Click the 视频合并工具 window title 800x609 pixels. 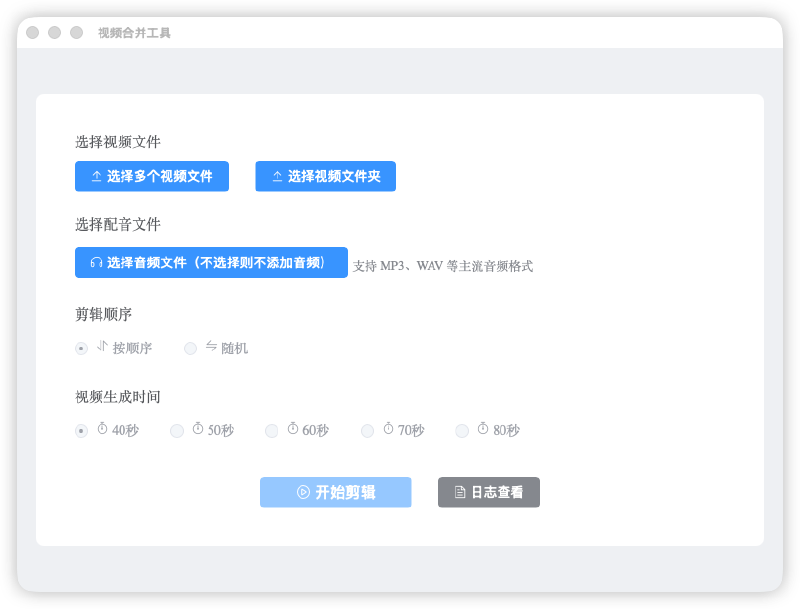134,33
